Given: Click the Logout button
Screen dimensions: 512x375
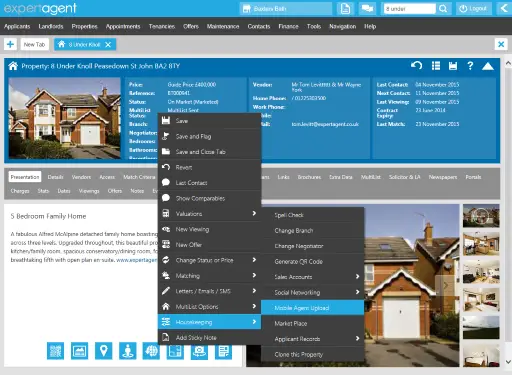Looking at the screenshot, I should [x=473, y=9].
